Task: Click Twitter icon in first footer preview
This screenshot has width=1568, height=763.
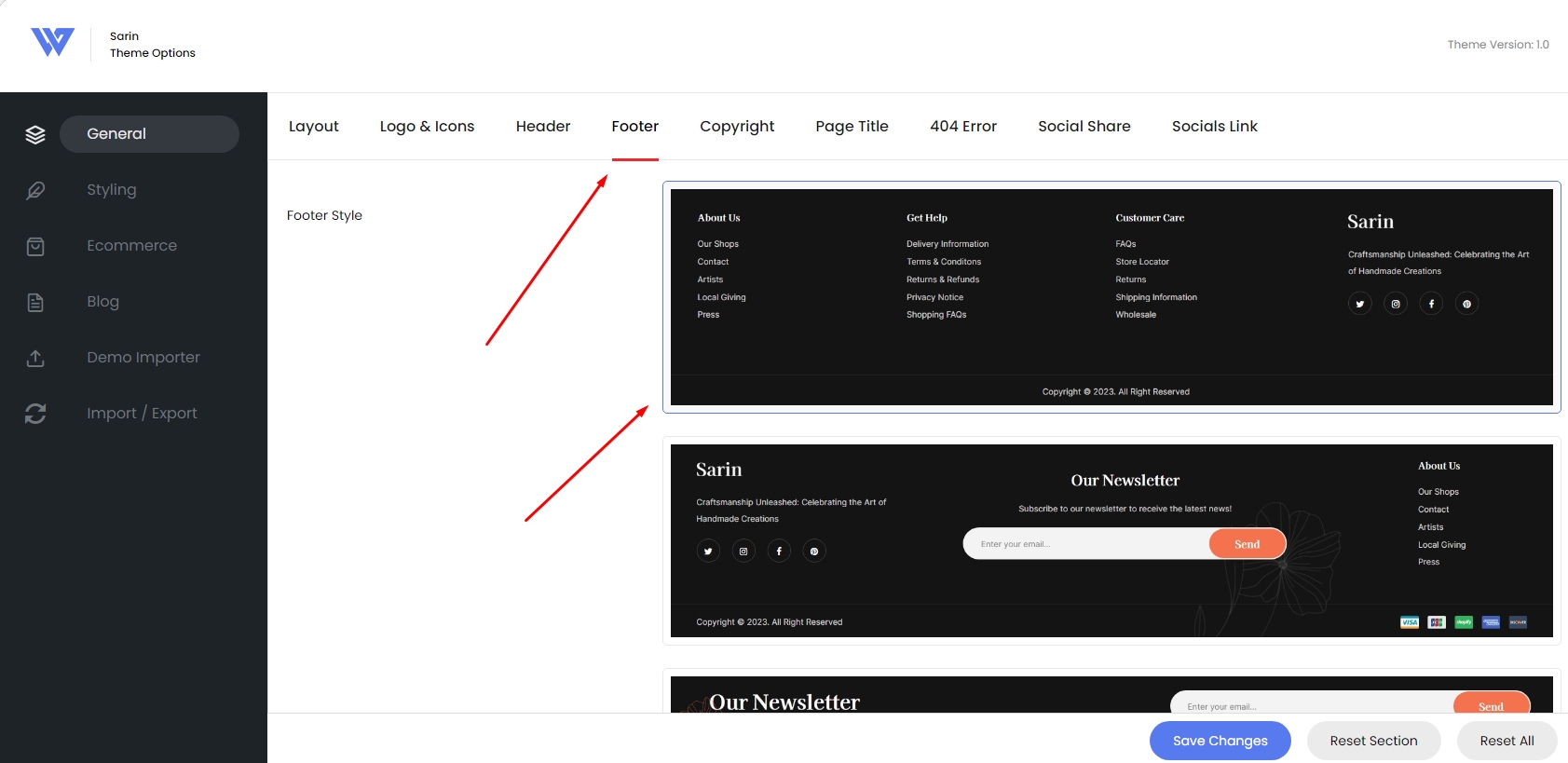Action: (1360, 304)
